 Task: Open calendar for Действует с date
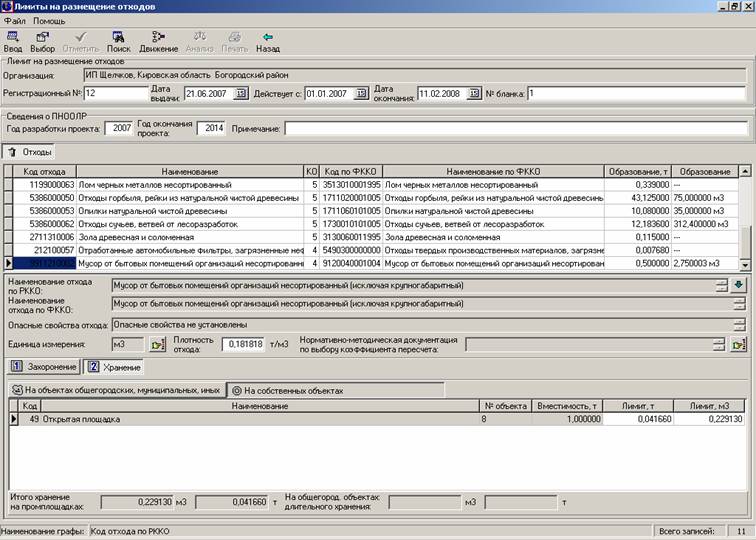(361, 94)
